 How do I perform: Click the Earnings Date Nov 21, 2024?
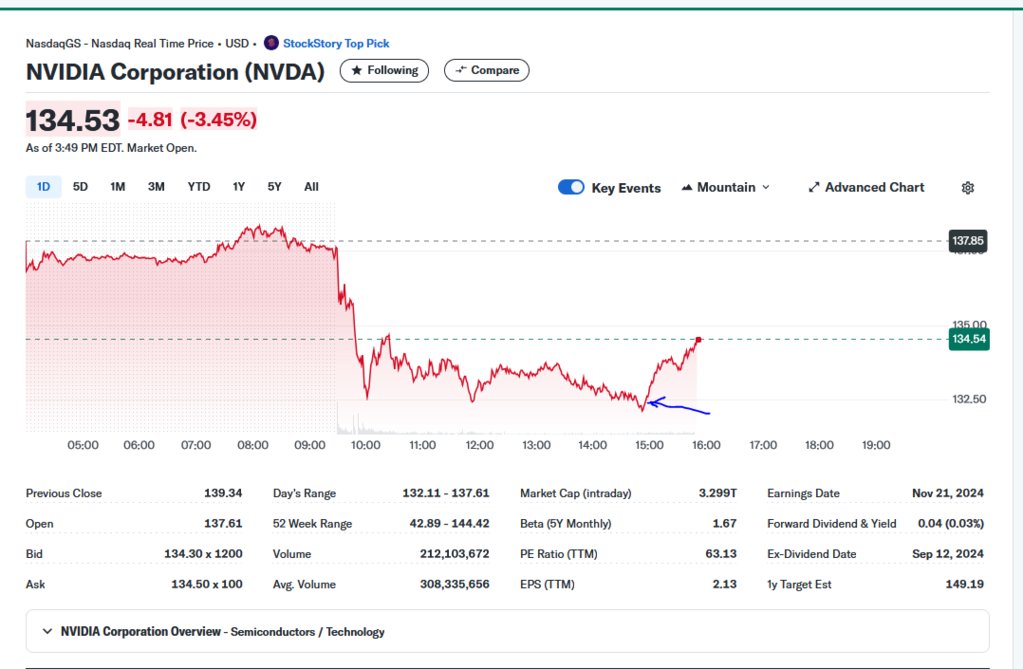click(x=948, y=493)
